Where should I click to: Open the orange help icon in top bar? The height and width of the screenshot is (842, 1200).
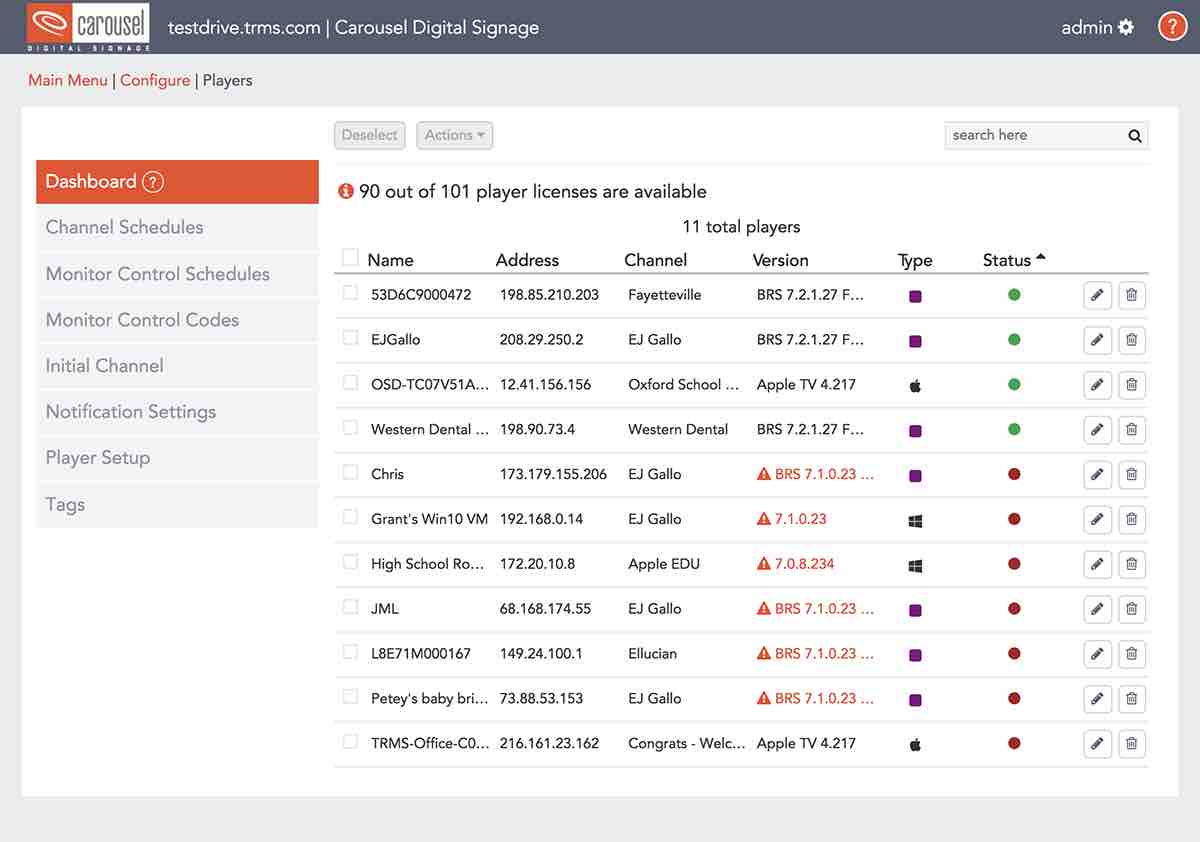pyautogui.click(x=1172, y=25)
